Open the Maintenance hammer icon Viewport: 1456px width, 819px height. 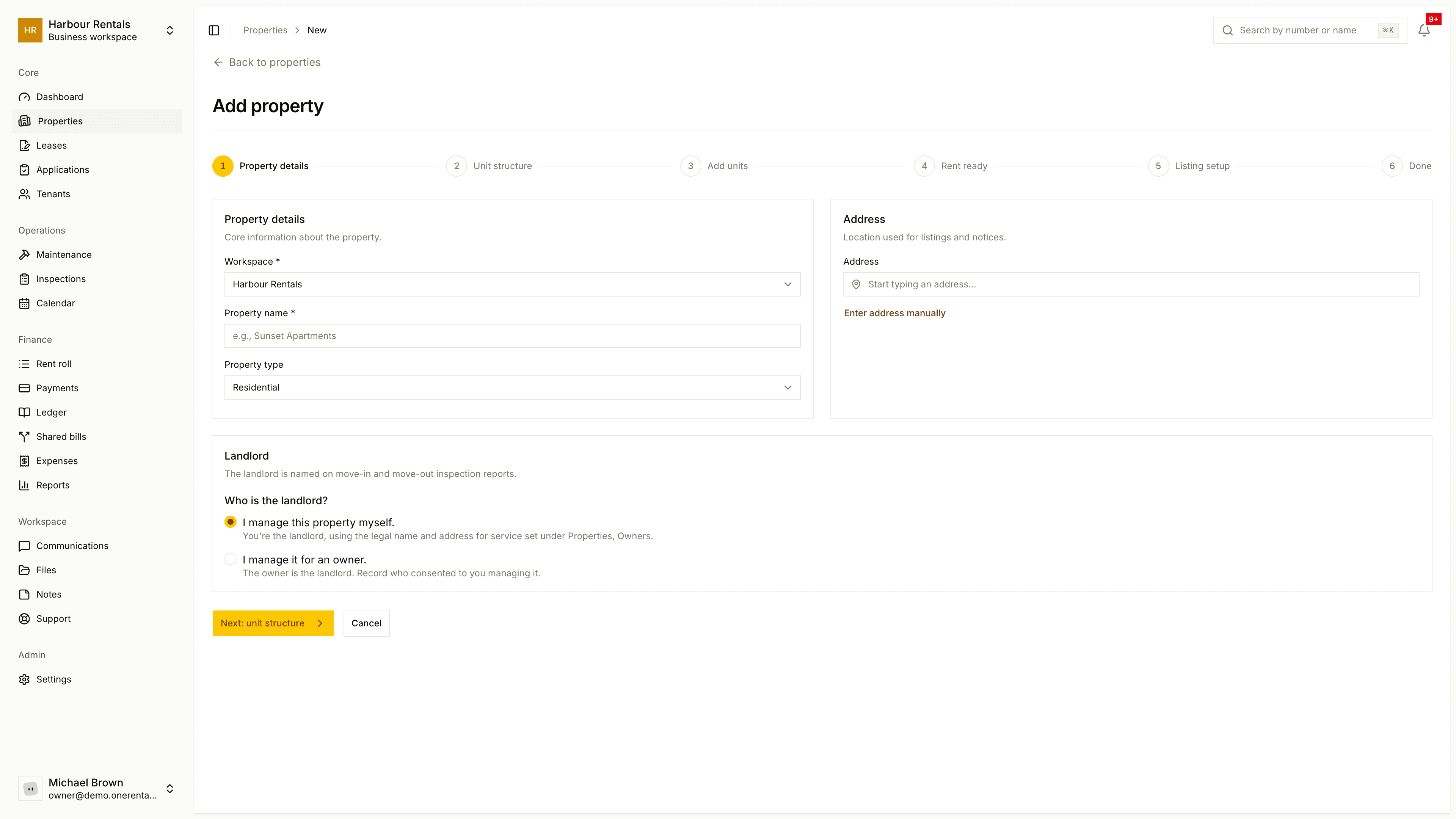24,255
